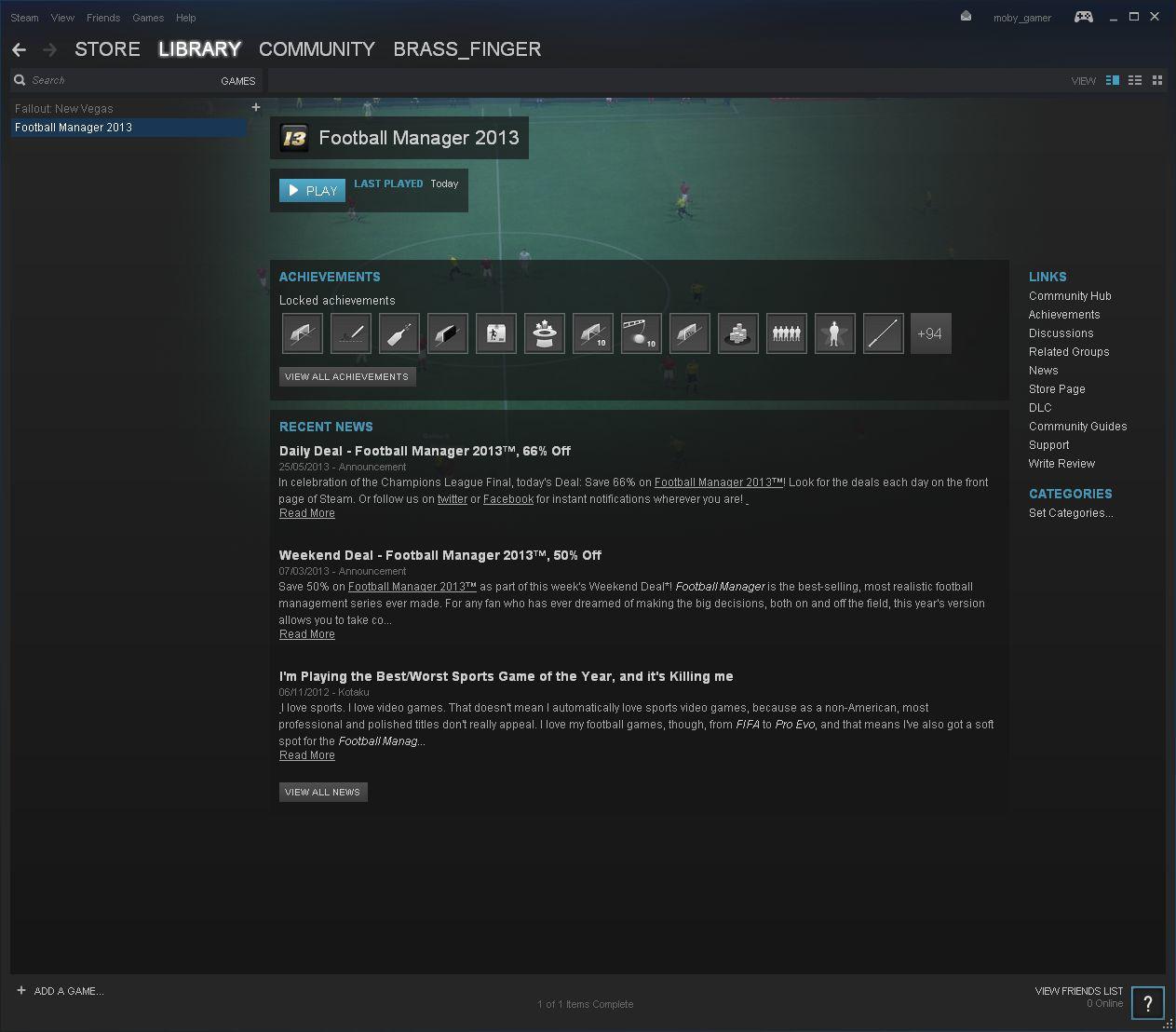
Task: Open VIEW FRIENDS LIST
Action: tap(1079, 991)
